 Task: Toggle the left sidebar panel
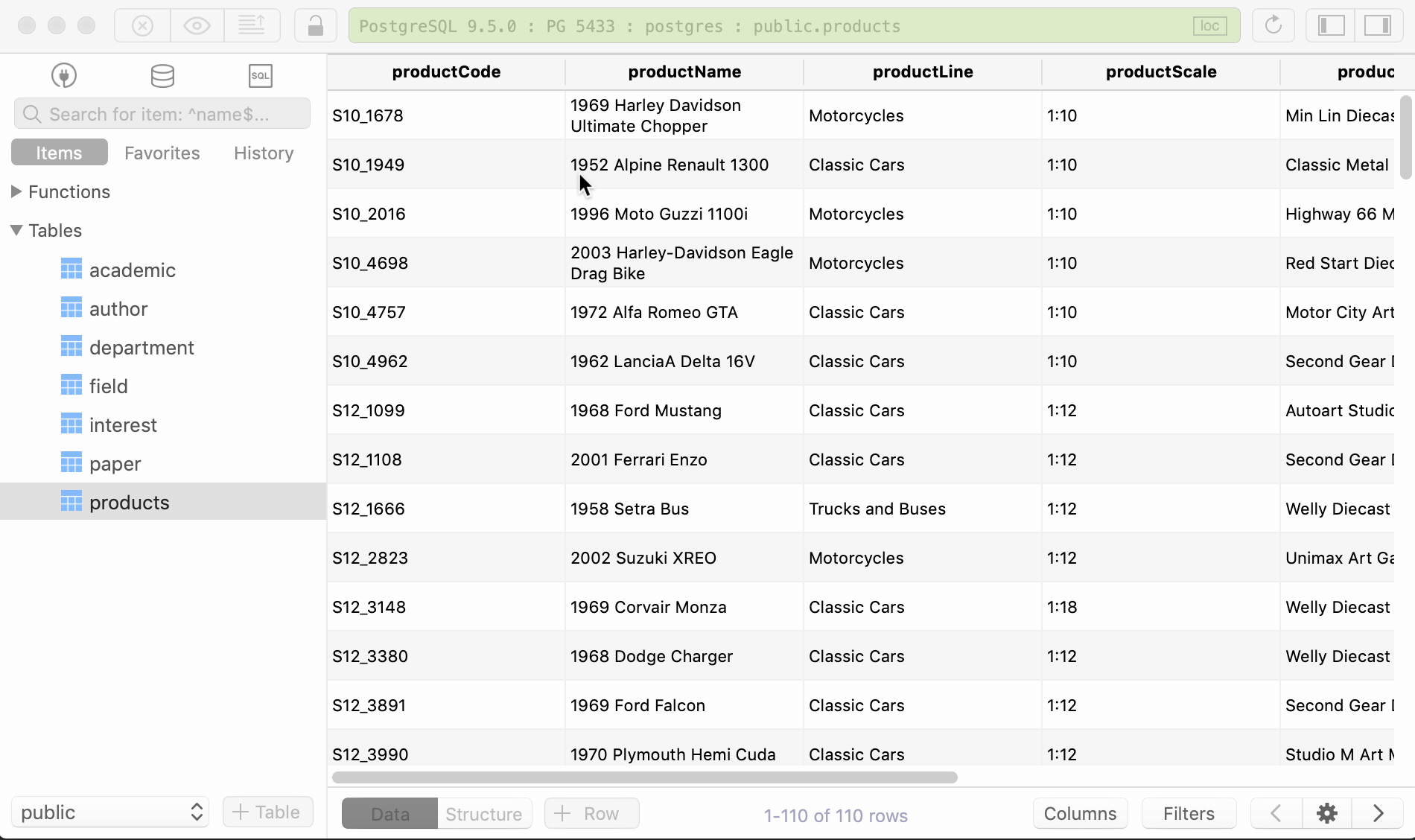click(1331, 25)
